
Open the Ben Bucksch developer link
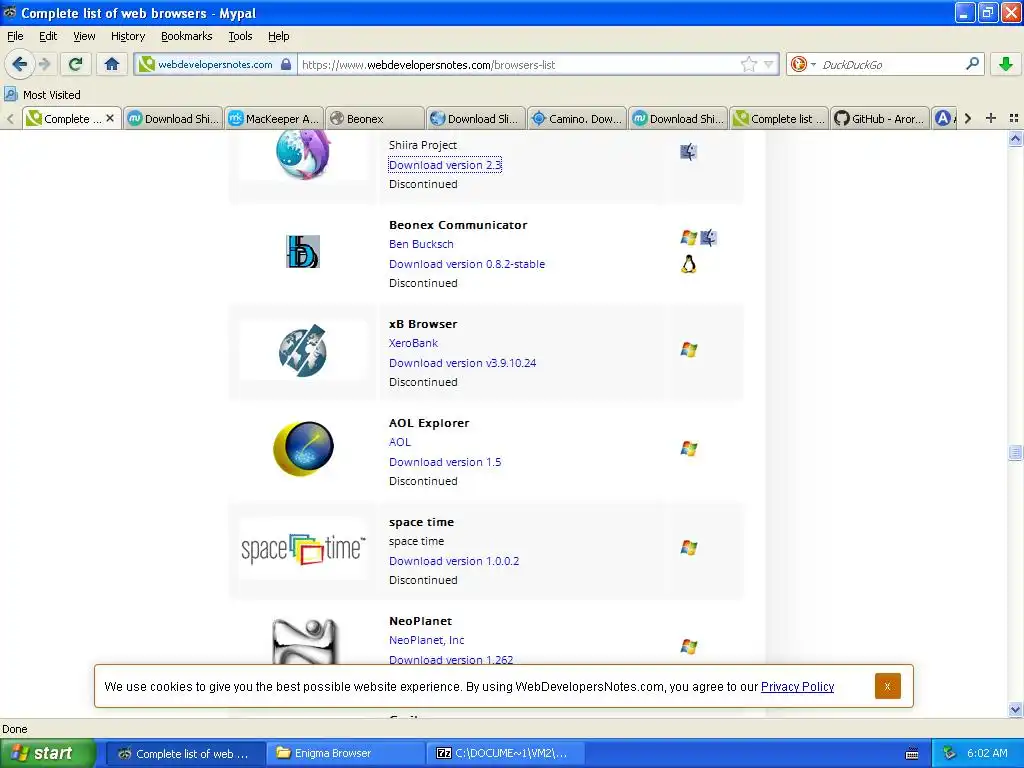click(x=421, y=244)
